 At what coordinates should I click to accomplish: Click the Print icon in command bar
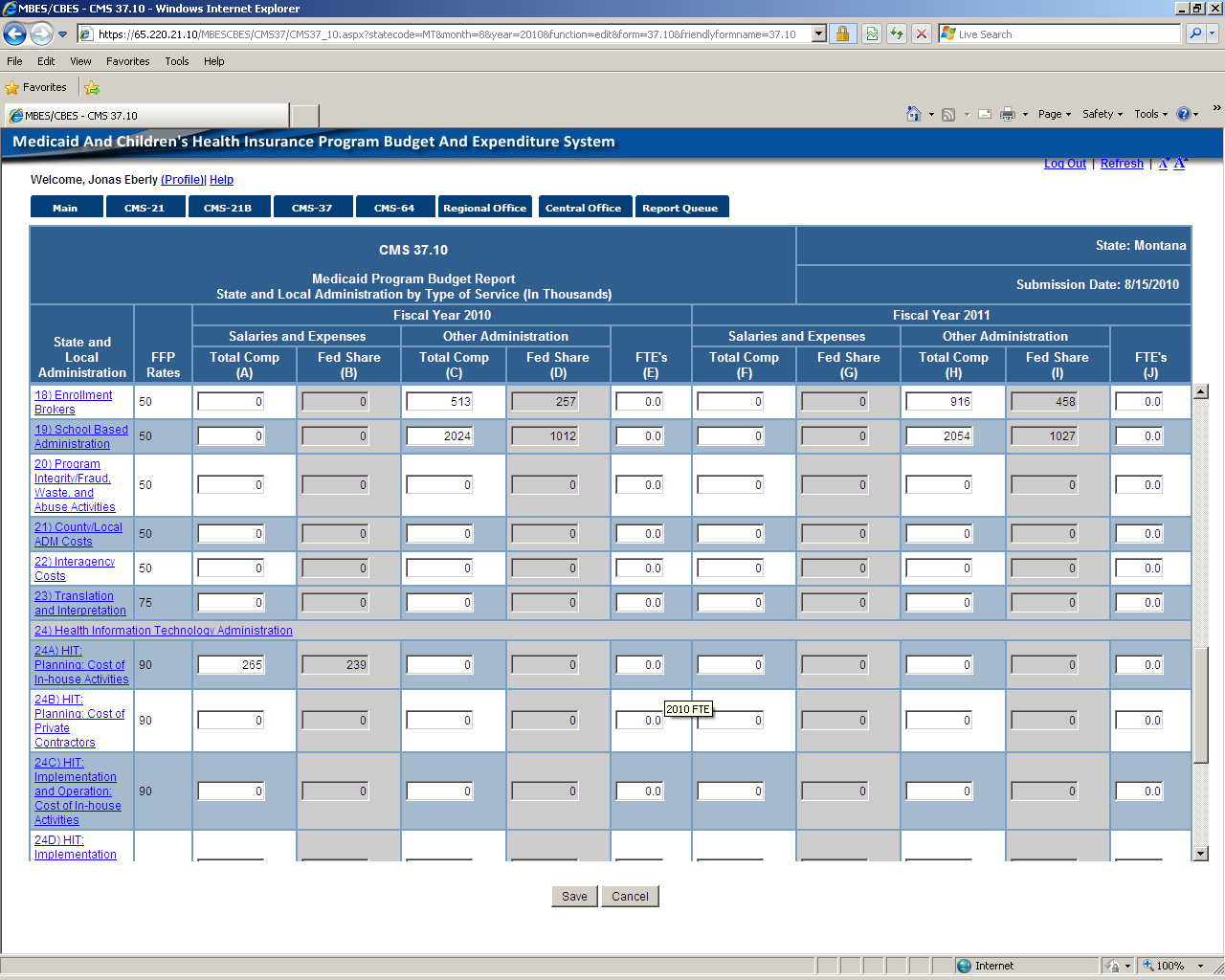1007,114
